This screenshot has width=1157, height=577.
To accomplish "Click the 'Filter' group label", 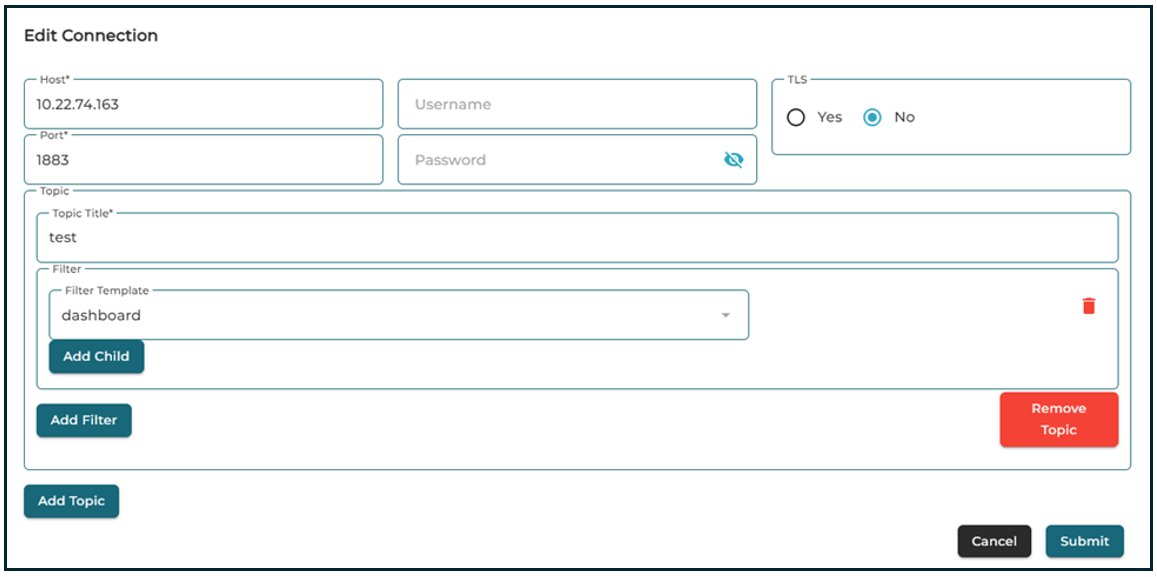I will (x=67, y=269).
